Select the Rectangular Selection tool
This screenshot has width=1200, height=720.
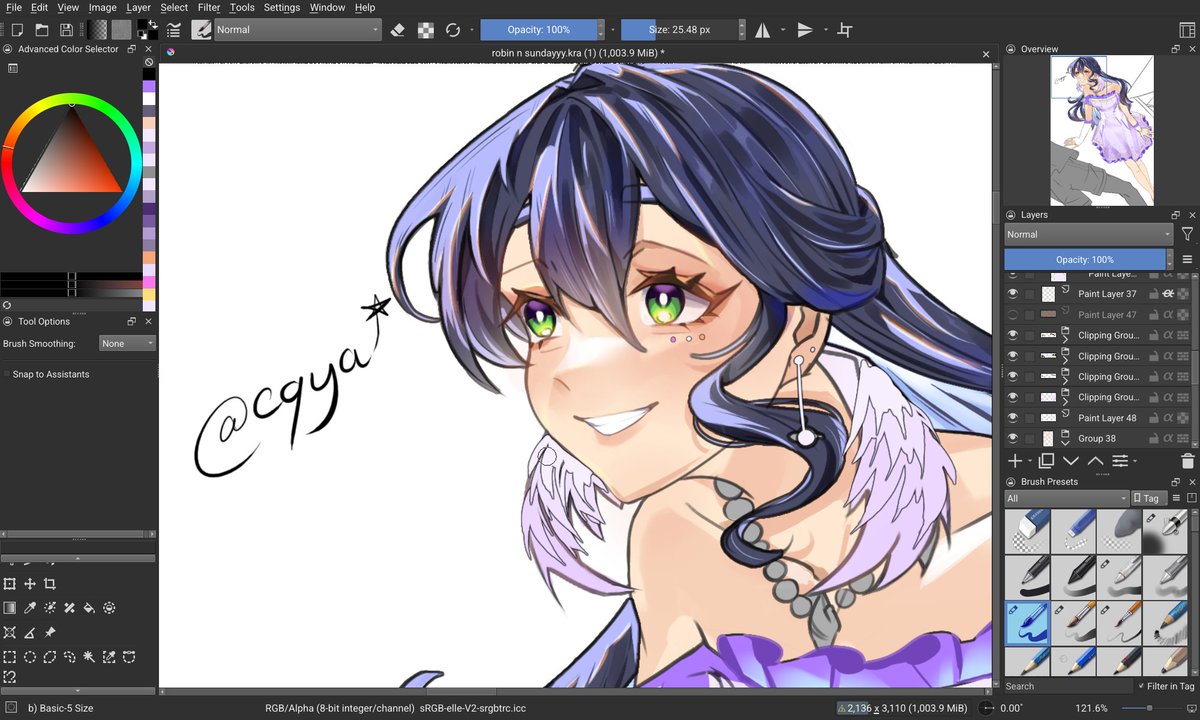click(10, 657)
